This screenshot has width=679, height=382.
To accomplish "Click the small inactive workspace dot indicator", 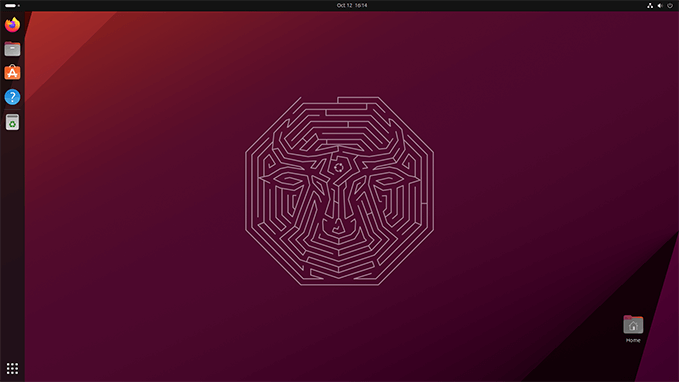I will click(19, 6).
